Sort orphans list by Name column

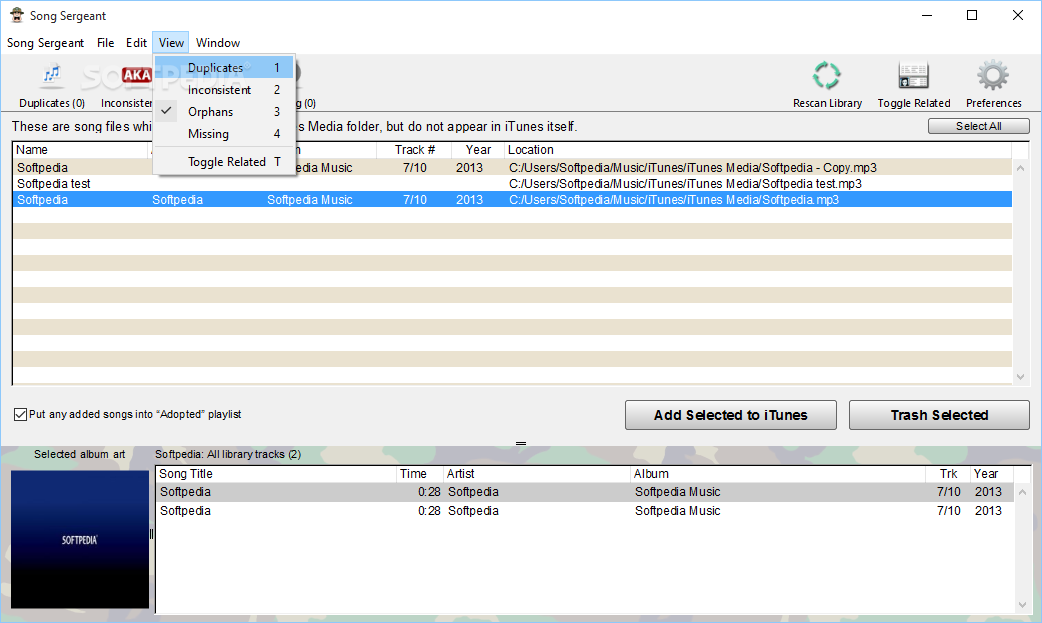point(80,150)
